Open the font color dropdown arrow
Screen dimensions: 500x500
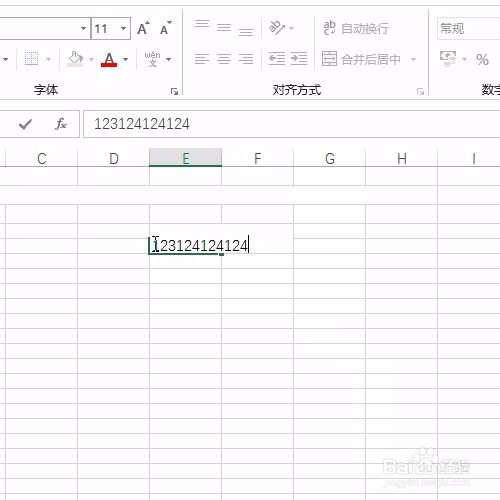pyautogui.click(x=126, y=60)
